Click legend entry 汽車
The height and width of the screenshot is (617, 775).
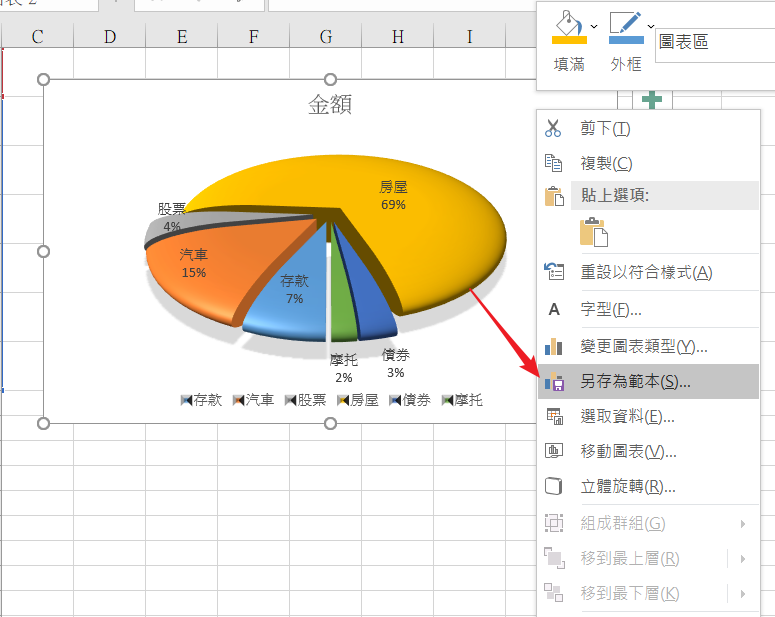click(254, 400)
